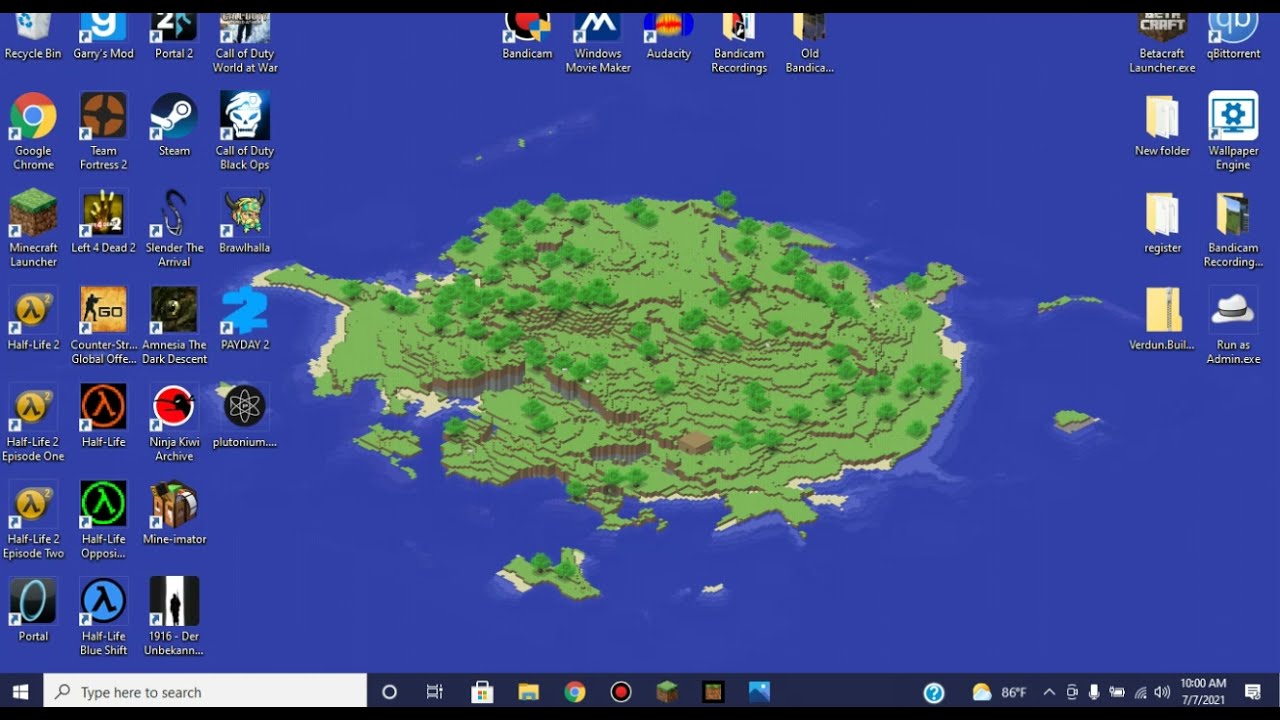Select the Brawlhalla desktop icon

245,221
